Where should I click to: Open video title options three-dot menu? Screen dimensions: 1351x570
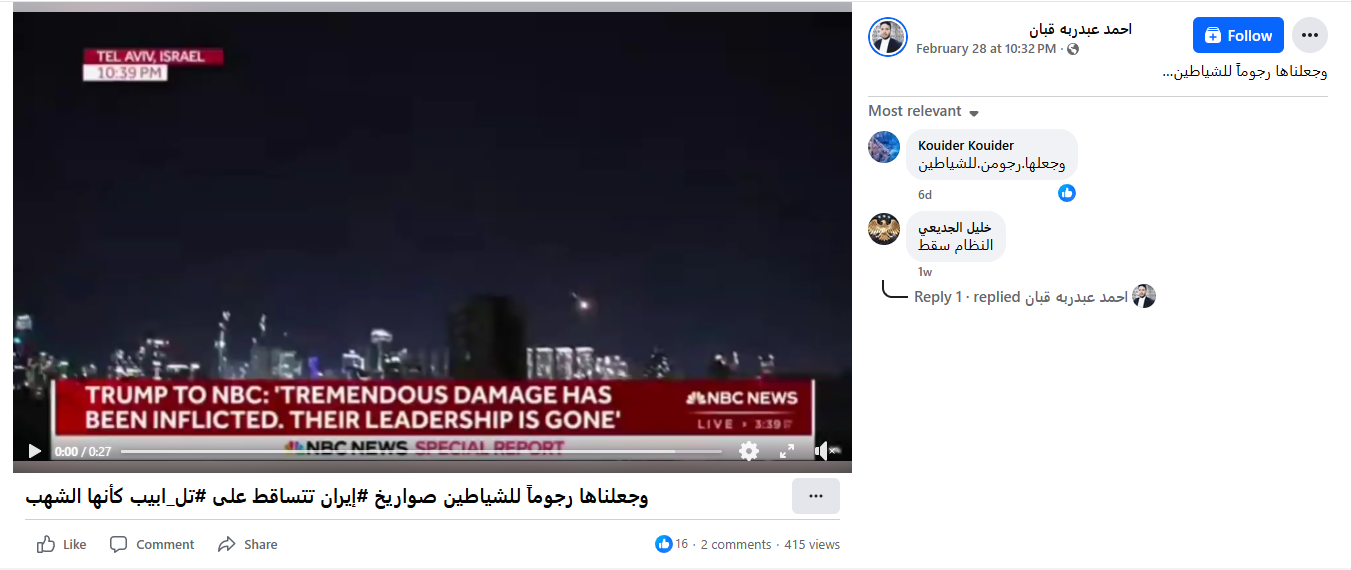coord(816,496)
